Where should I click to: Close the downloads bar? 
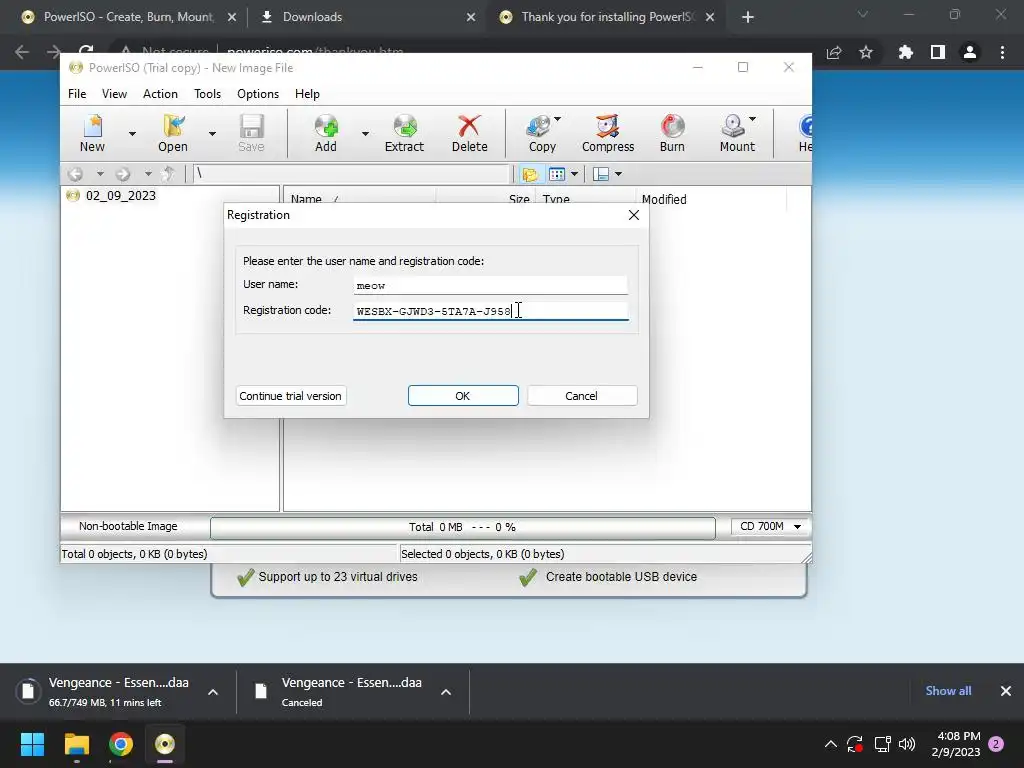1006,691
